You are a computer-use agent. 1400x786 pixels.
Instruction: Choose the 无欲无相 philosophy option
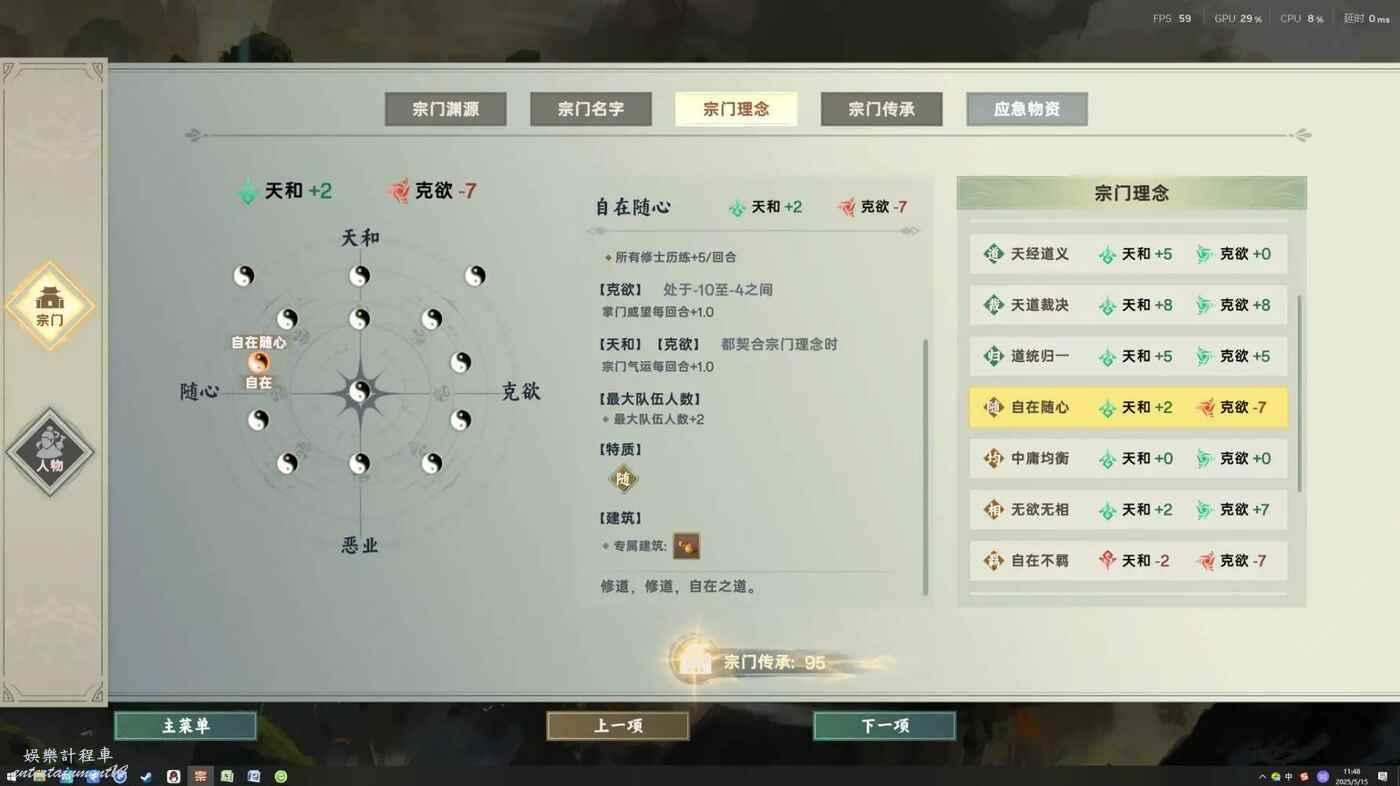click(1128, 509)
